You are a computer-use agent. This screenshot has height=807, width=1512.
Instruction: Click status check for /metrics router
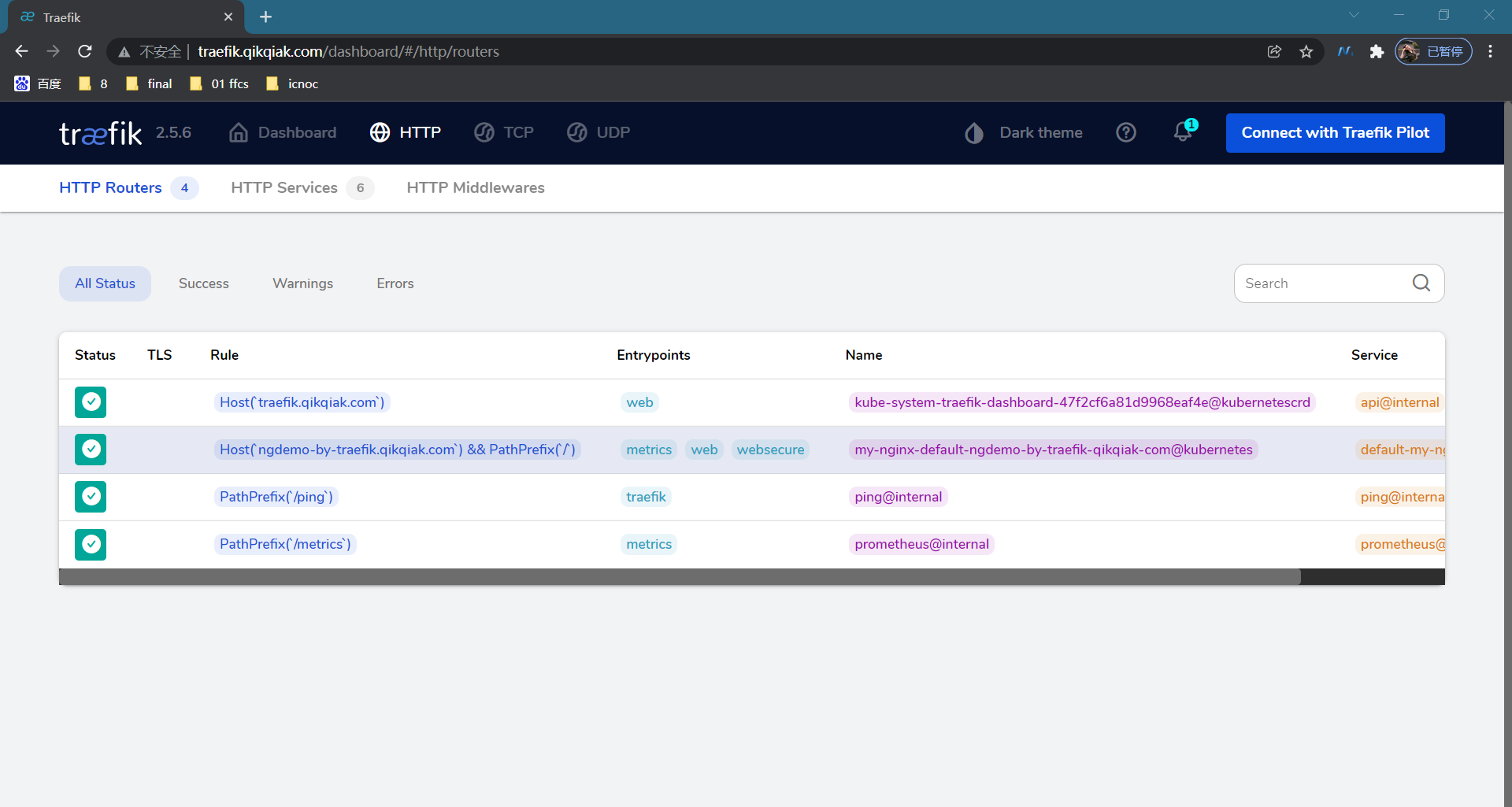91,544
